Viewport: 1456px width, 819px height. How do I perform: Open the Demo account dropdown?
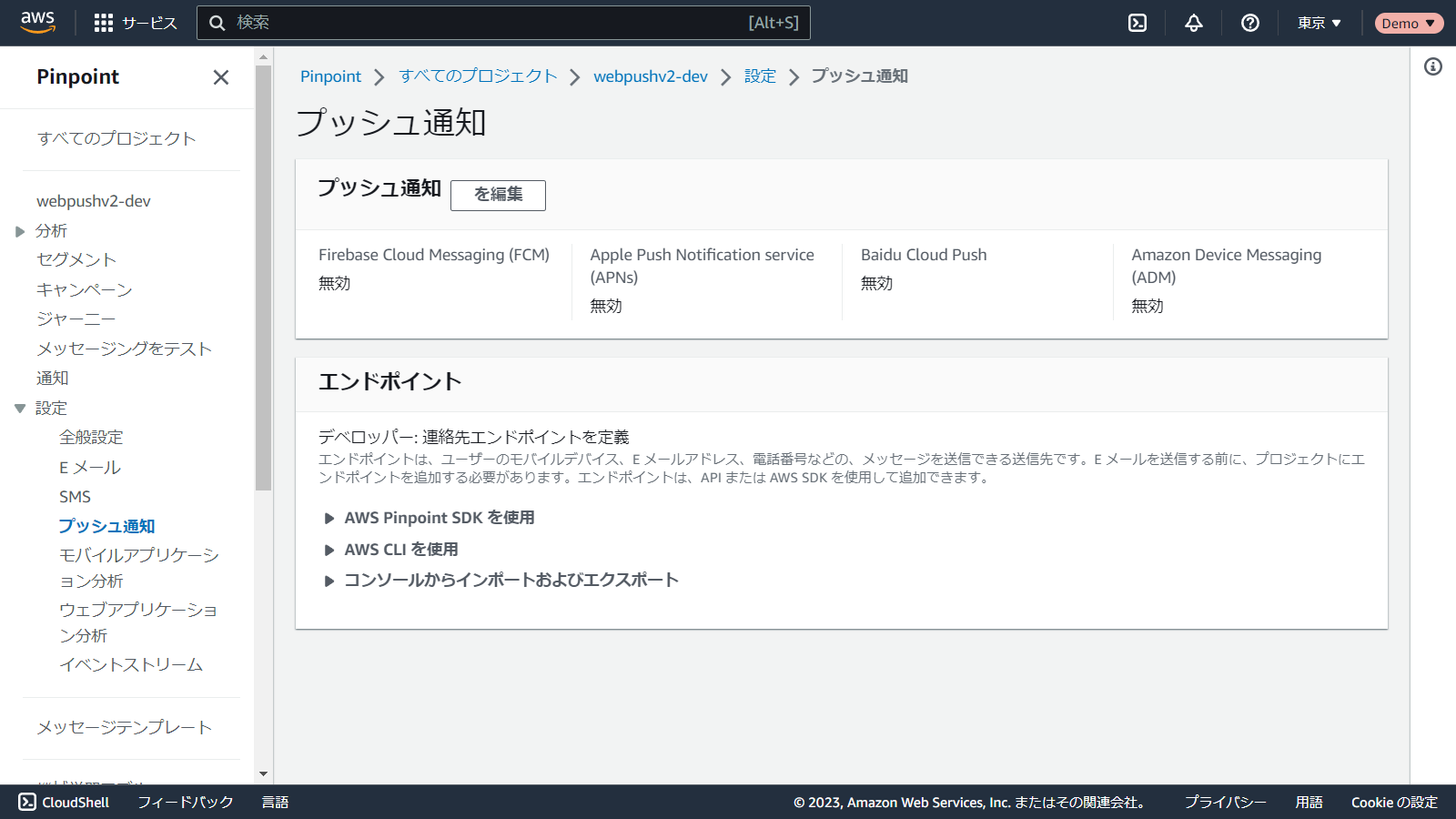1408,23
